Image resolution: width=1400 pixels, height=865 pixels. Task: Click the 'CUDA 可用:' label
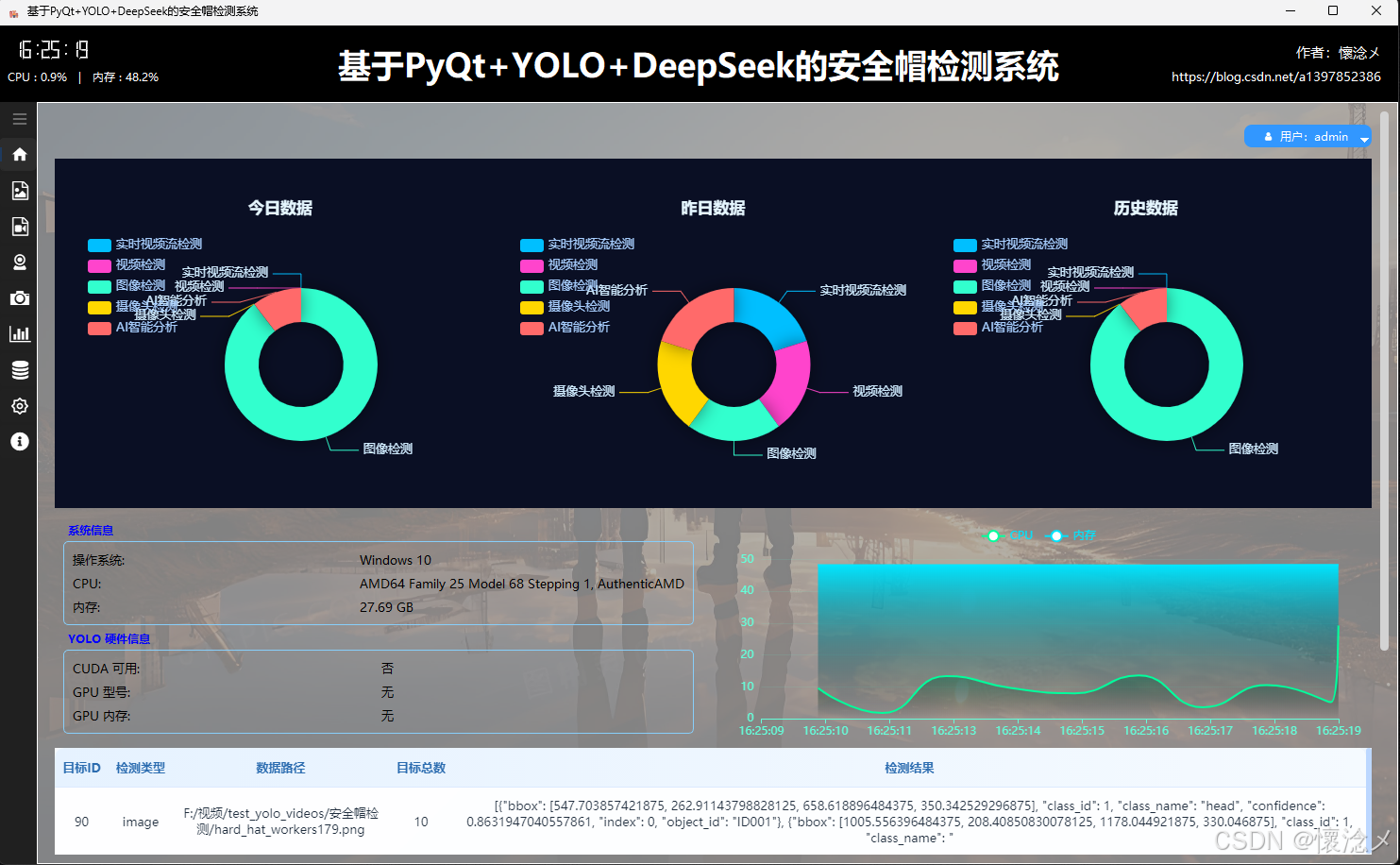[106, 669]
